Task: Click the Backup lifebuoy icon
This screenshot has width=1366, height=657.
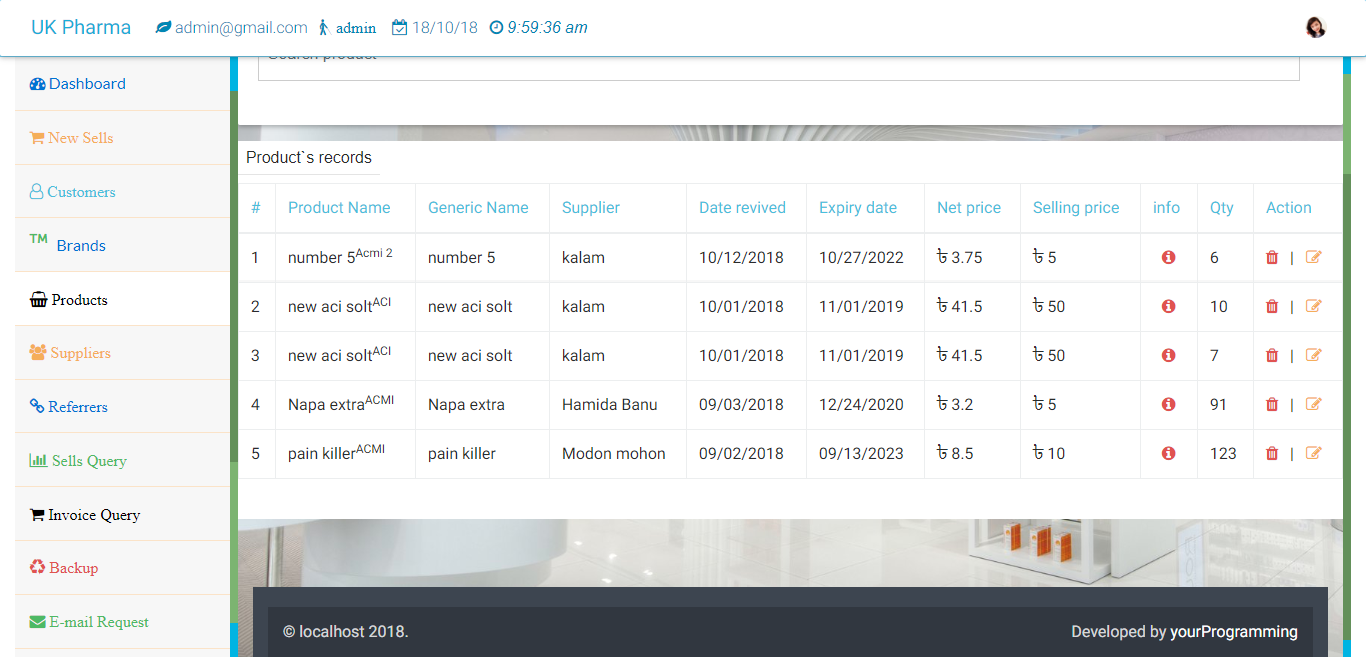Action: [37, 568]
